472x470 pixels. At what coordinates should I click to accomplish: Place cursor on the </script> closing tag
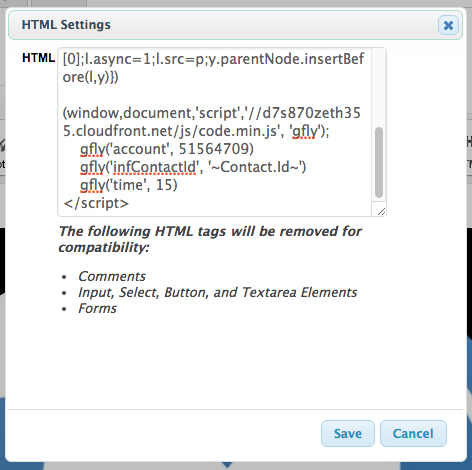click(96, 203)
